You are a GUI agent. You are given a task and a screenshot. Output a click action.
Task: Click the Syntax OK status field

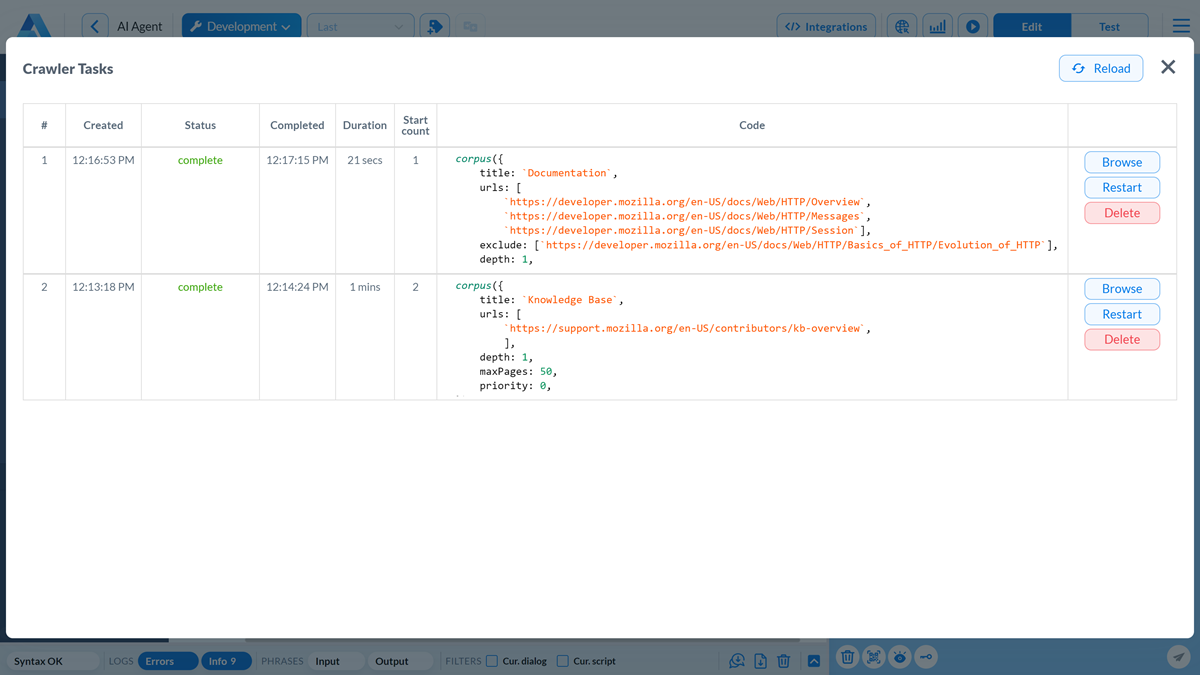click(52, 661)
